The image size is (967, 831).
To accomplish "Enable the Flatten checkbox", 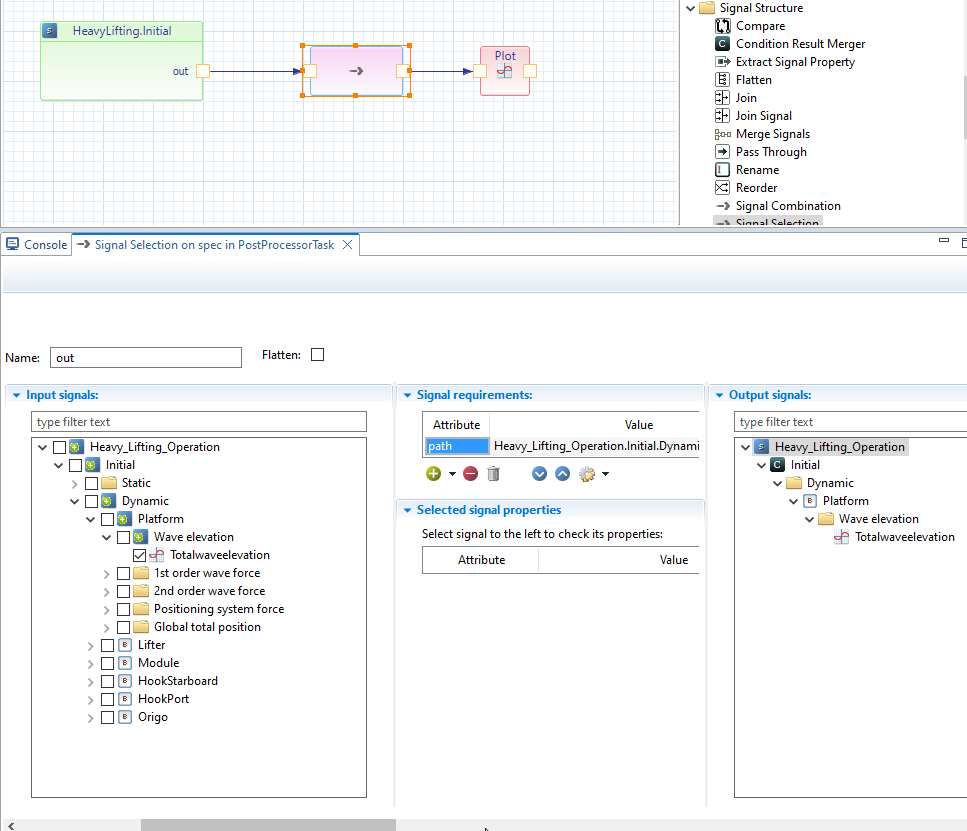I will [x=318, y=355].
